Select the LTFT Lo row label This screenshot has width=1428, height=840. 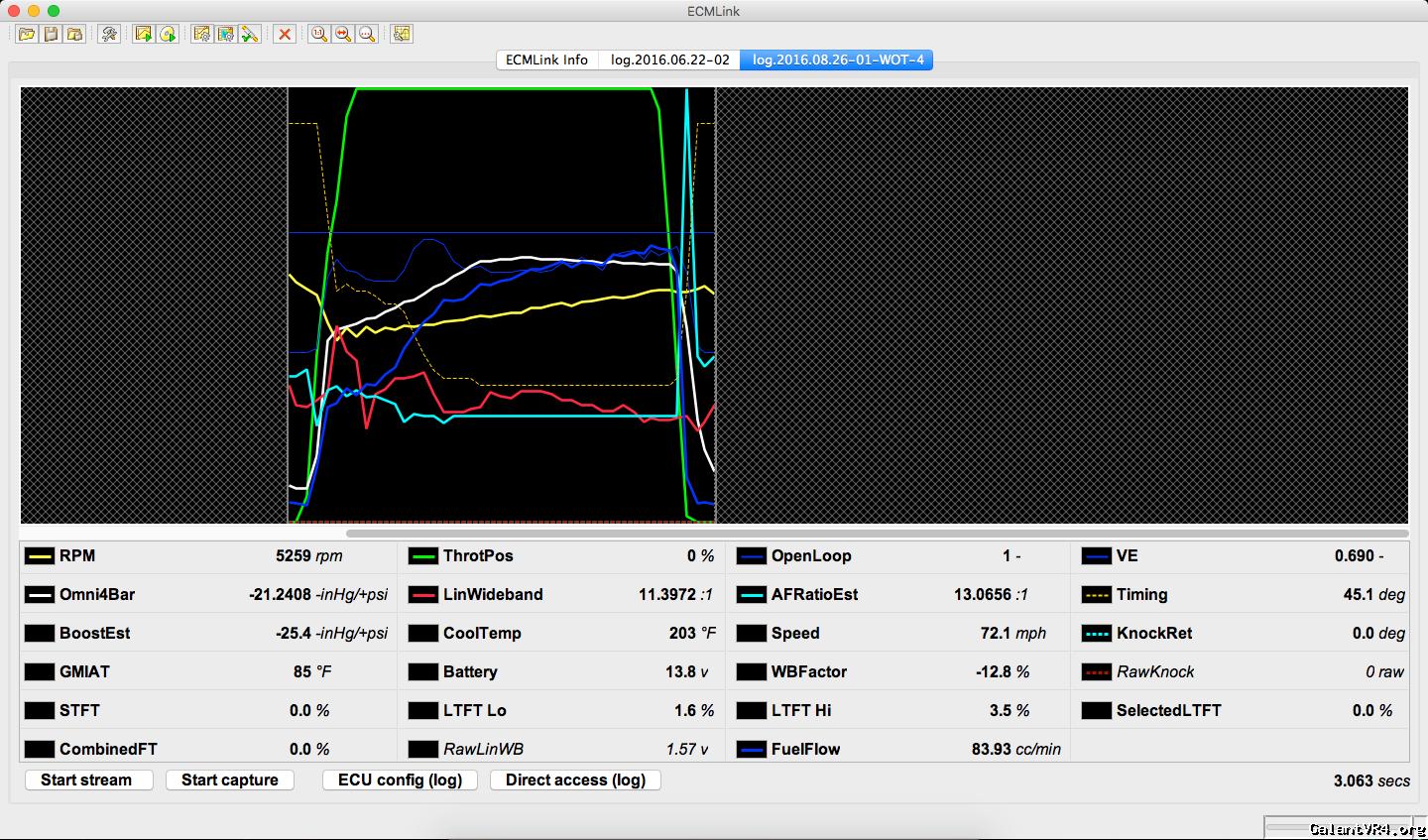tap(474, 711)
